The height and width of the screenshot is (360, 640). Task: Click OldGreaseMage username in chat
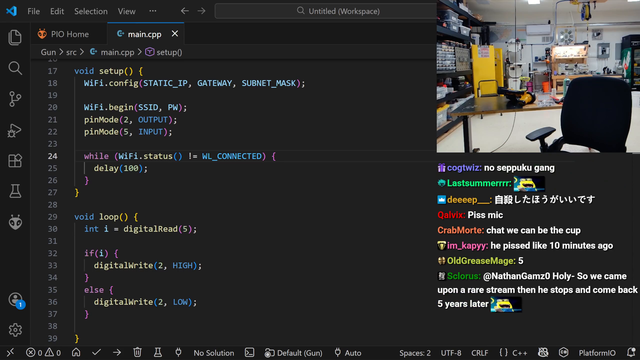[481, 261]
